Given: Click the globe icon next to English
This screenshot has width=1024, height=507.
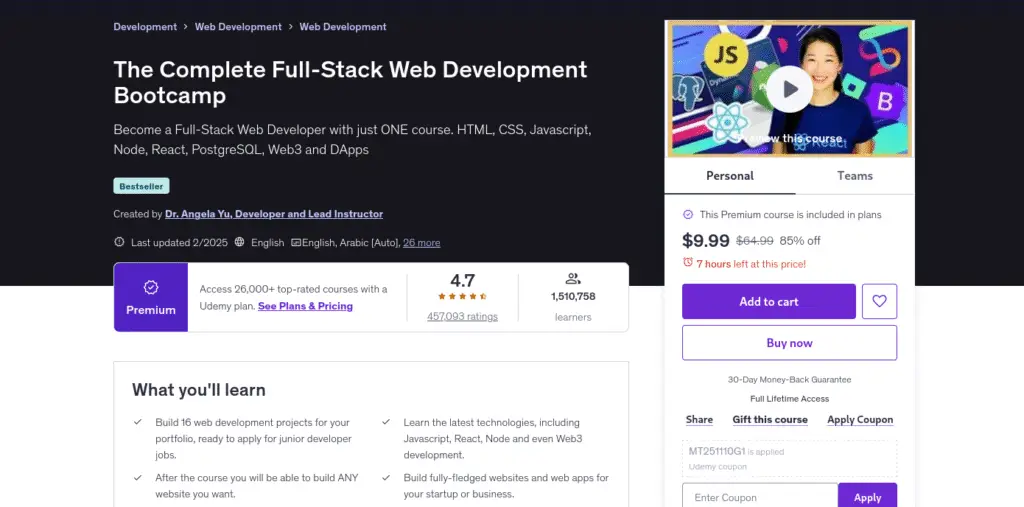Looking at the screenshot, I should pos(240,242).
